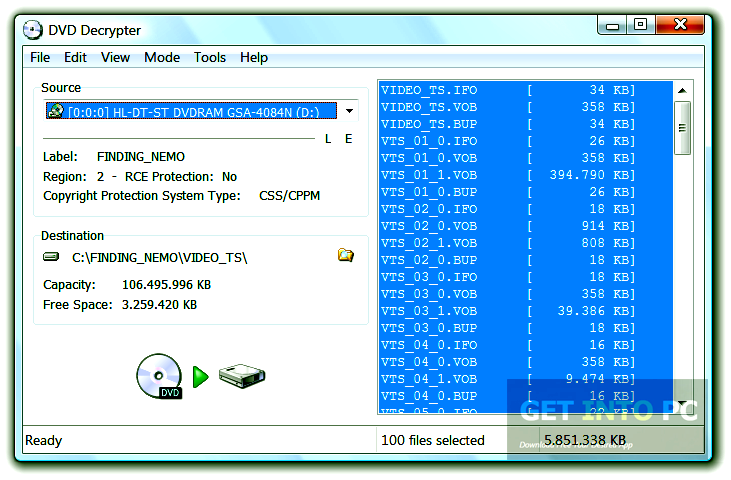The width and height of the screenshot is (731, 480).
Task: Click the DVD Decrypter title bar icon
Action: coord(33,30)
